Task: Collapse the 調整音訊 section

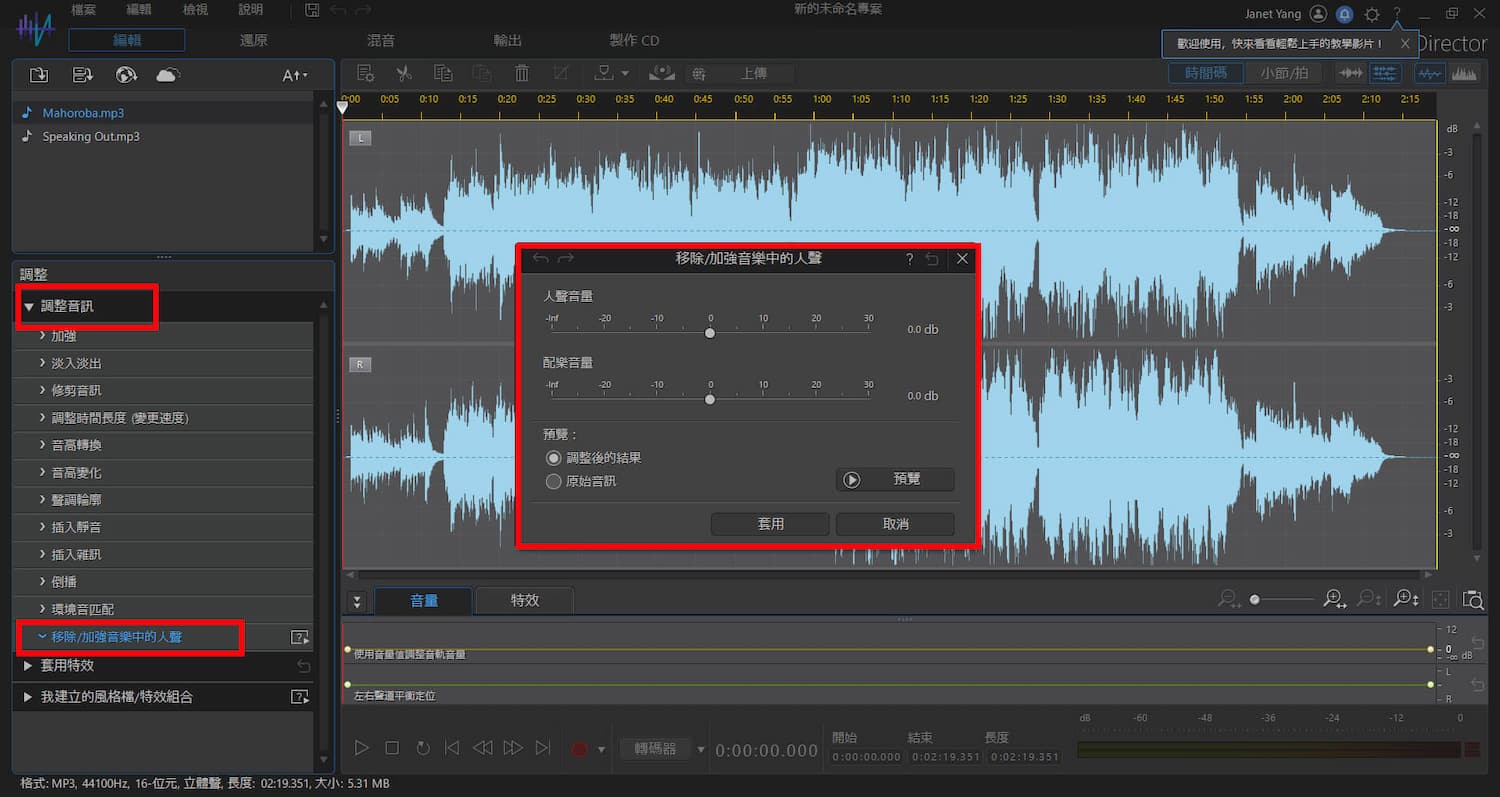Action: pos(28,307)
